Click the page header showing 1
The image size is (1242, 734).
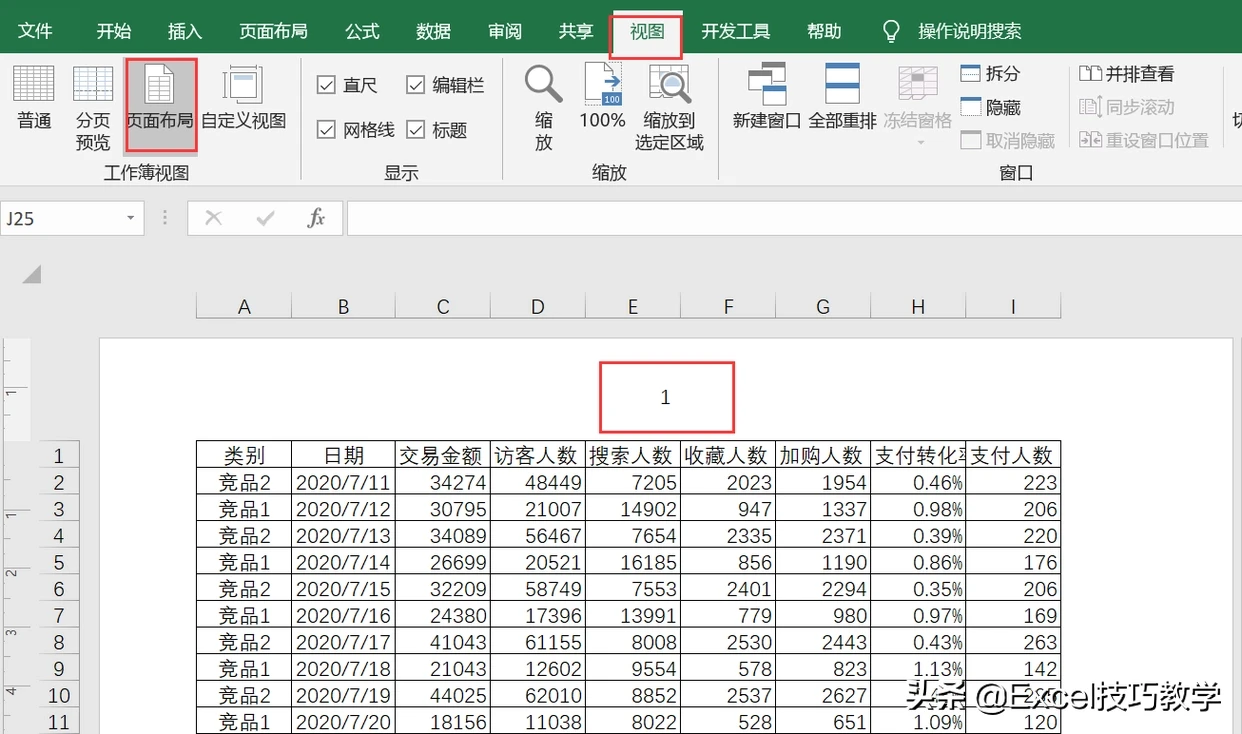click(666, 397)
